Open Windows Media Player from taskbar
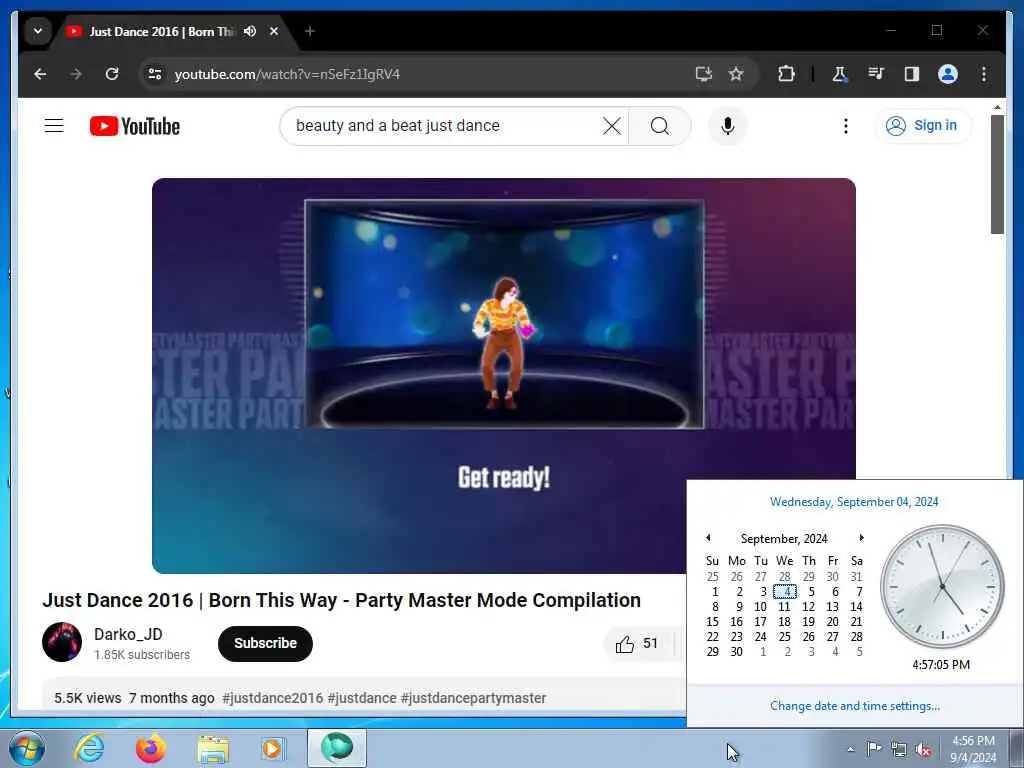This screenshot has width=1024, height=768. 274,748
